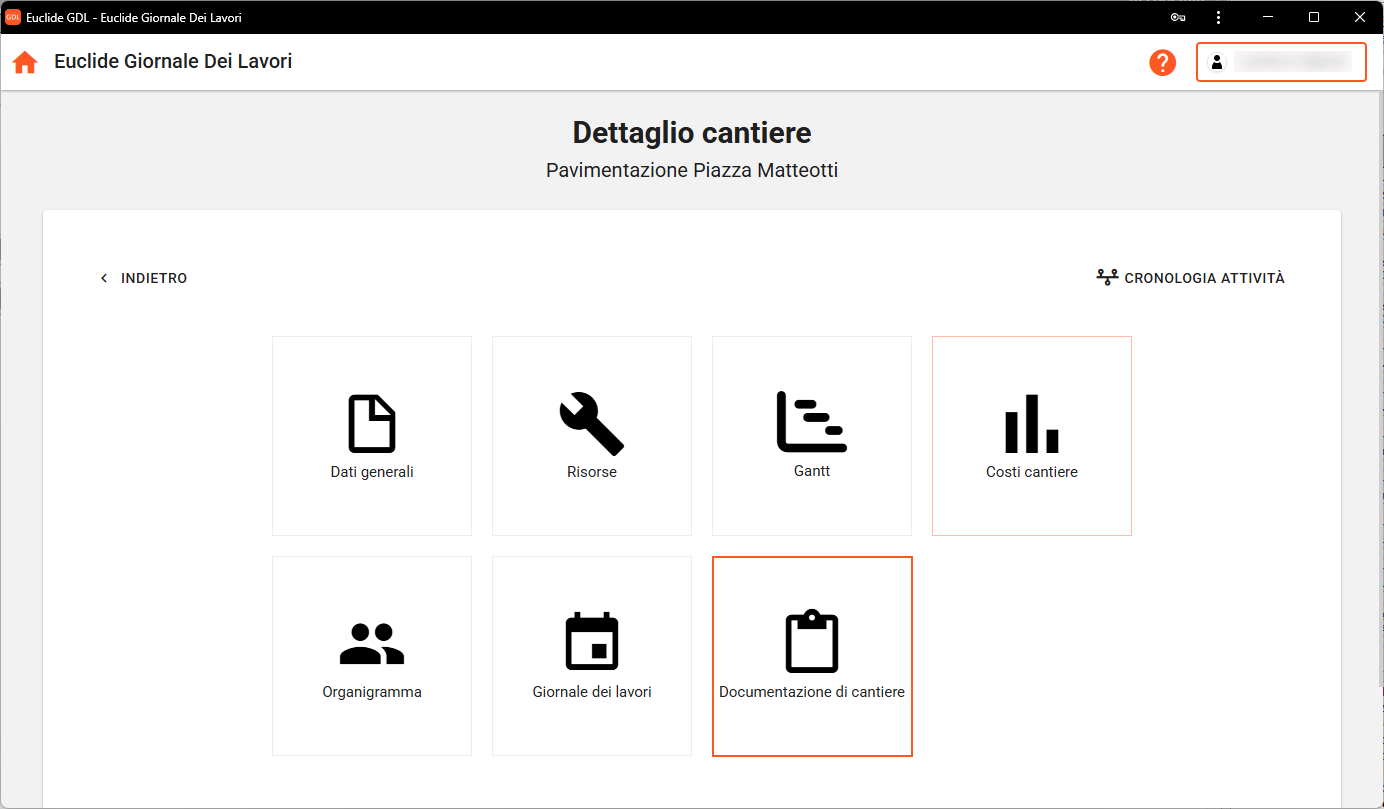1384x809 pixels.
Task: Open Organigramma people icon
Action: tap(372, 644)
